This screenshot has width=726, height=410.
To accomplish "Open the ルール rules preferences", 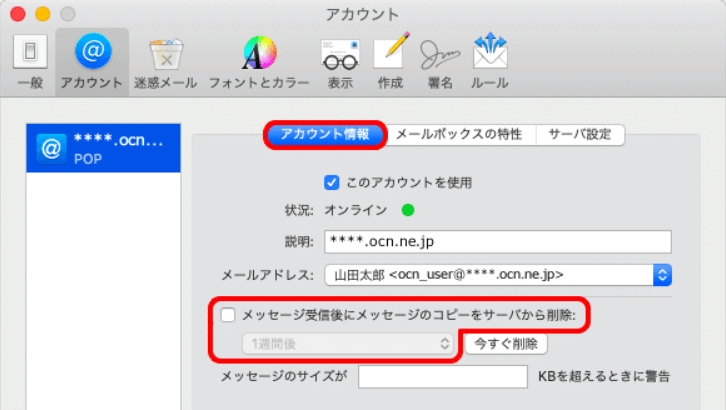I will 490,62.
